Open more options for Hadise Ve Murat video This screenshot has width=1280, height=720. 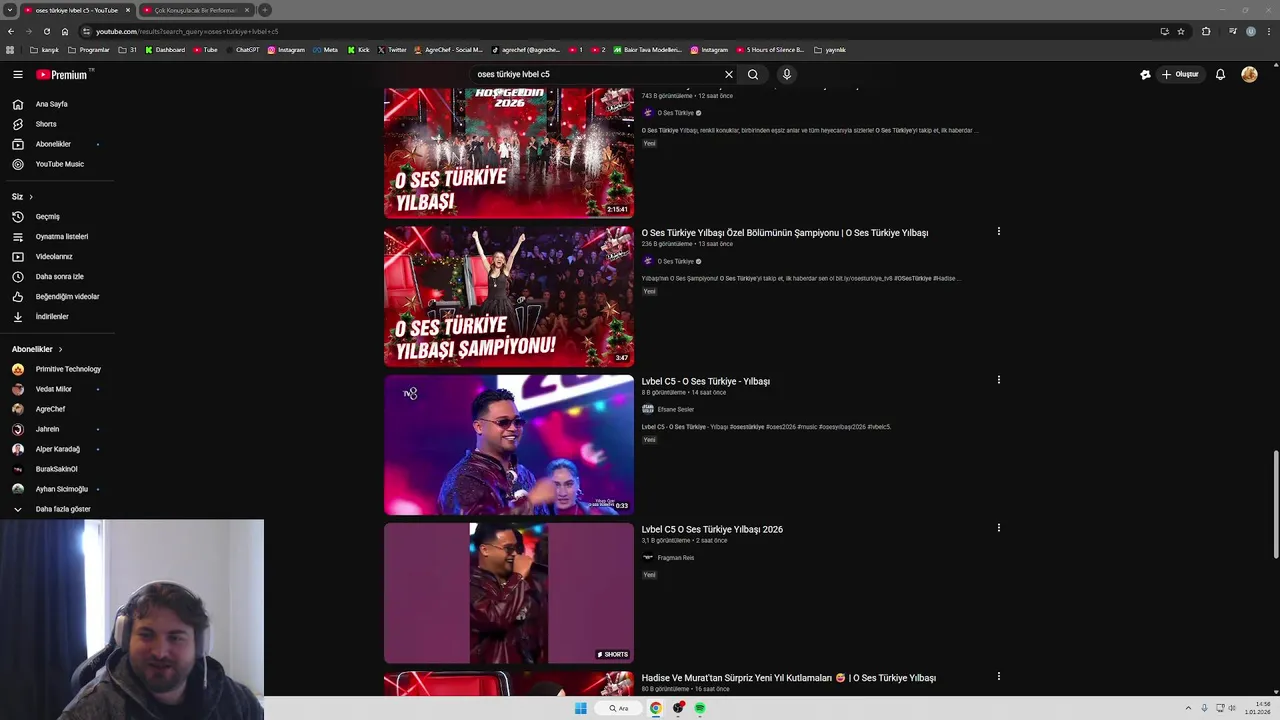(998, 676)
